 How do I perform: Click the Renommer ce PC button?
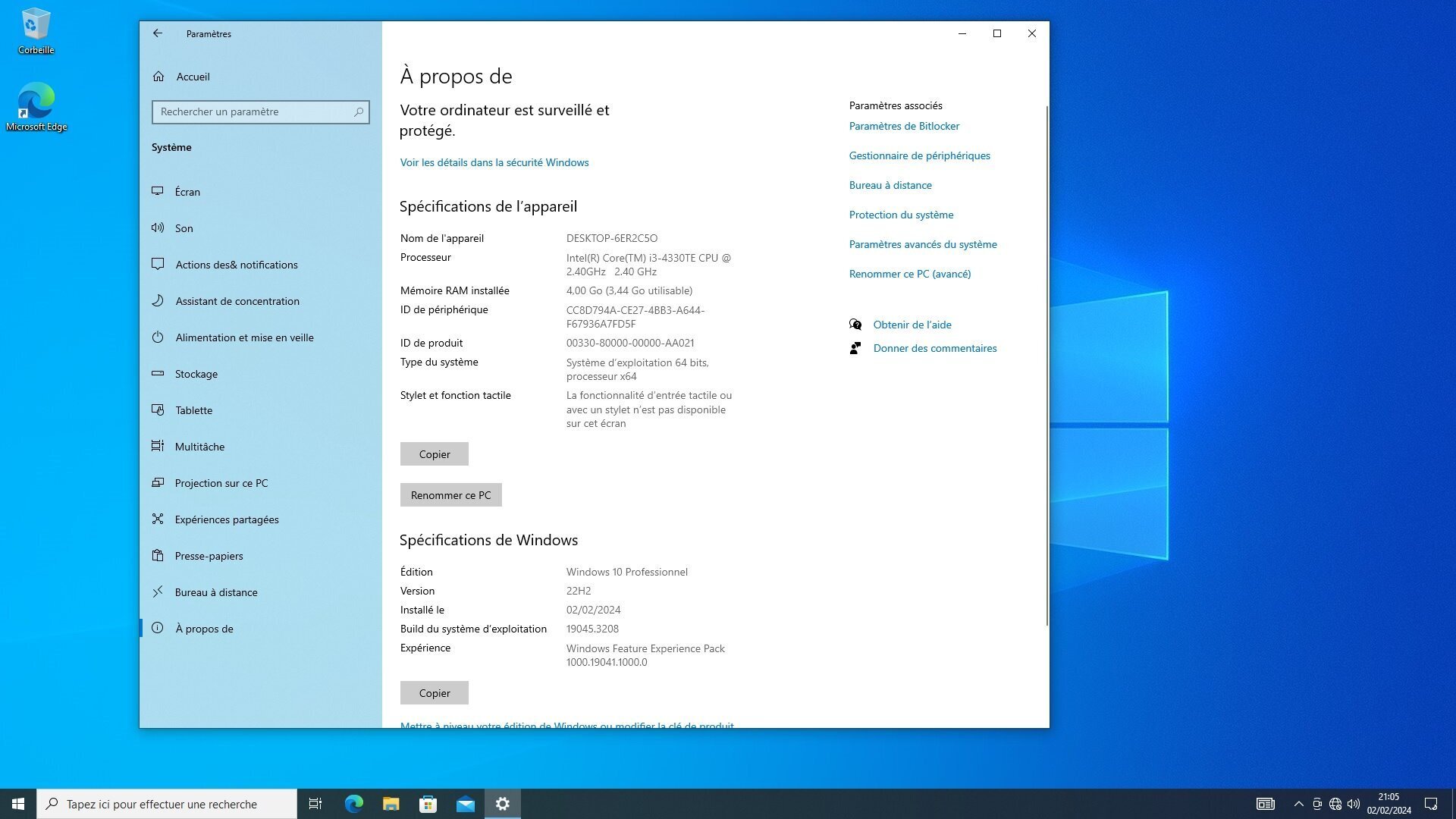451,495
